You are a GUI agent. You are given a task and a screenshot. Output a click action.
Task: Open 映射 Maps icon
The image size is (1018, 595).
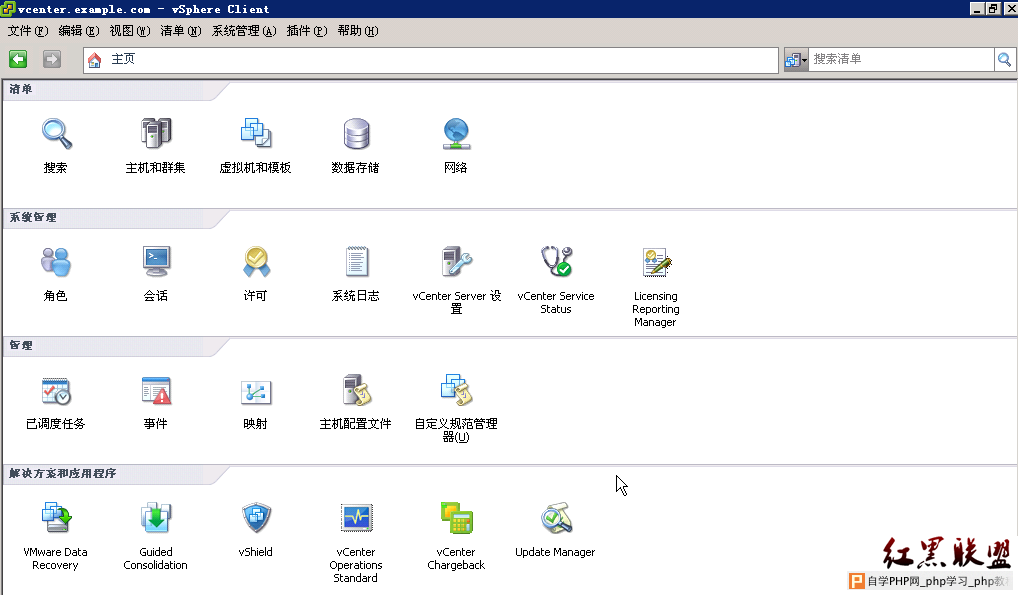(256, 392)
